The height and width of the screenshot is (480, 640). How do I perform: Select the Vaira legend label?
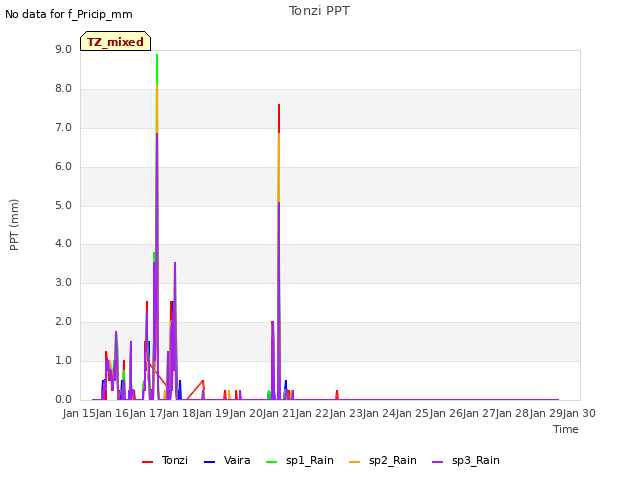[237, 460]
